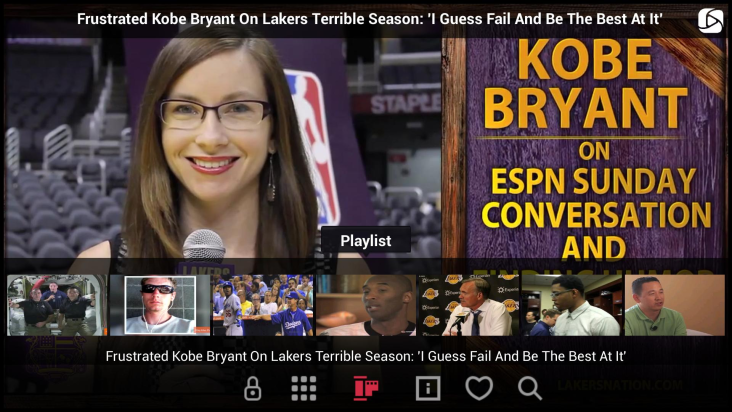
Task: Toggle the red playlist icon
Action: (x=366, y=388)
